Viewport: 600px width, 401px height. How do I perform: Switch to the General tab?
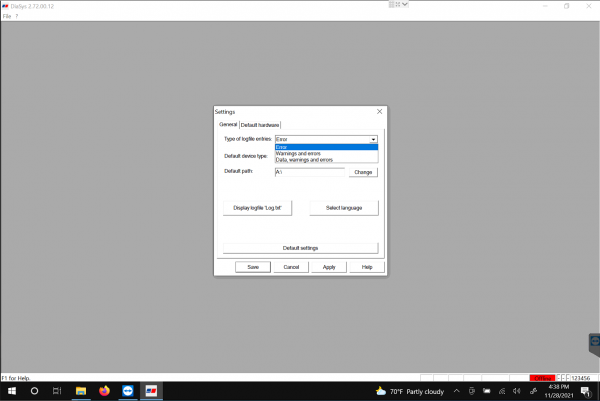coord(228,124)
